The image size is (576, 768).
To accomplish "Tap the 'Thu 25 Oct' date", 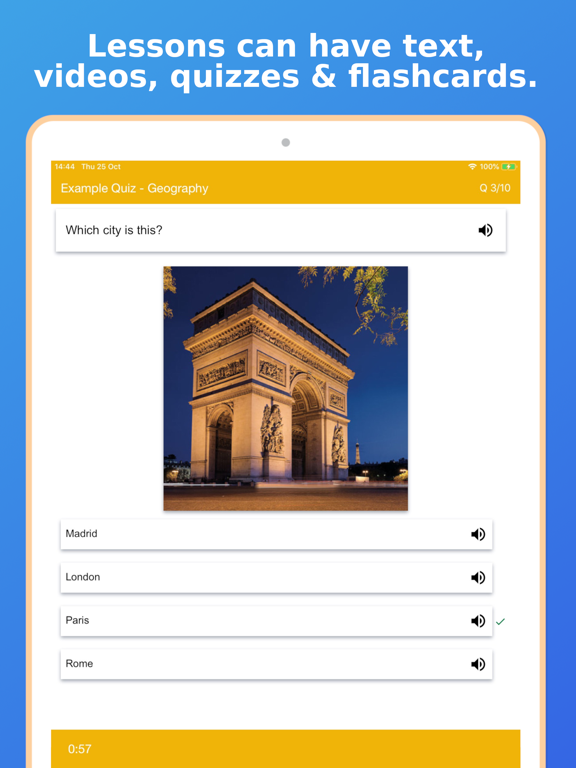I will pyautogui.click(x=101, y=167).
